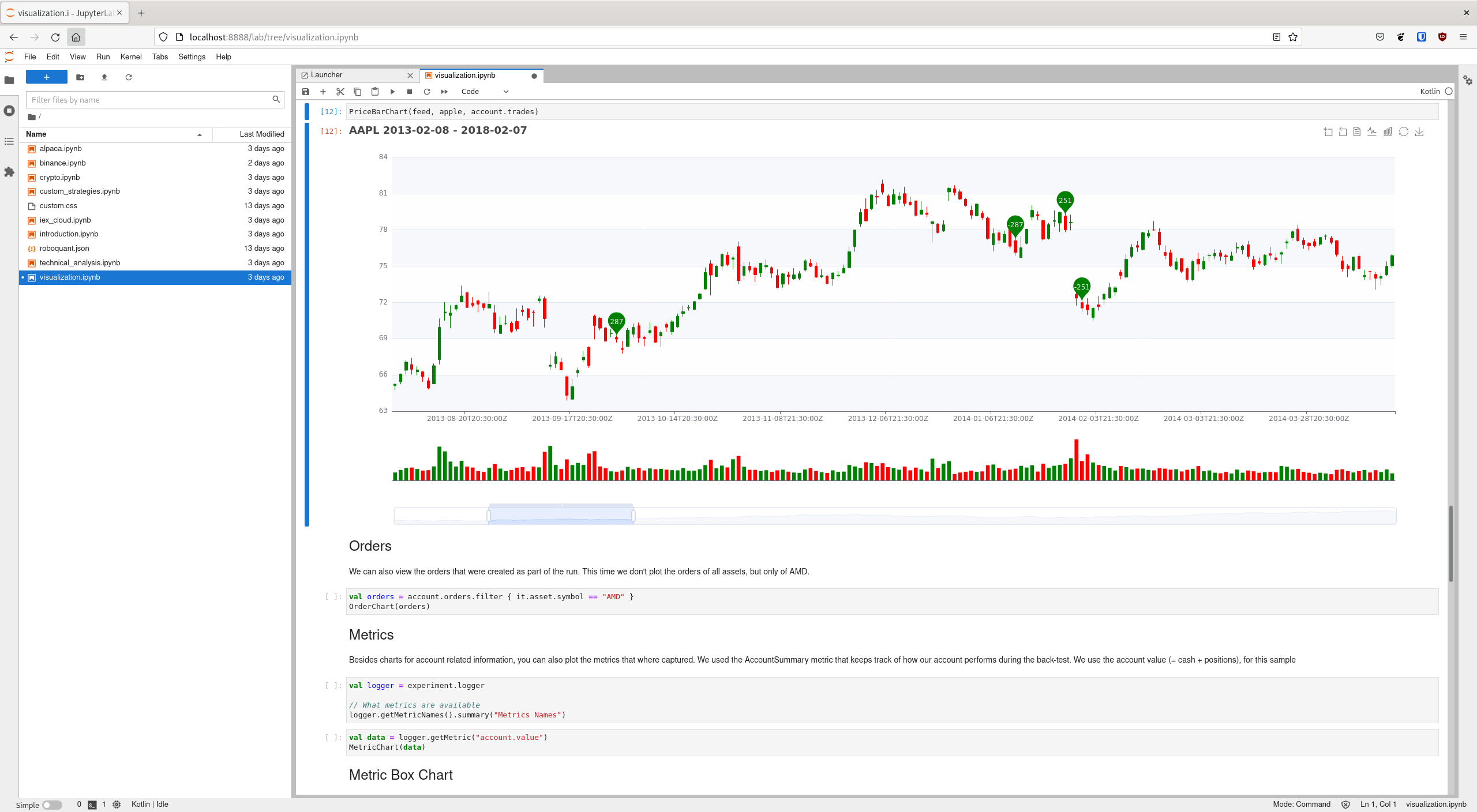Click the Metrics section heading

[371, 634]
